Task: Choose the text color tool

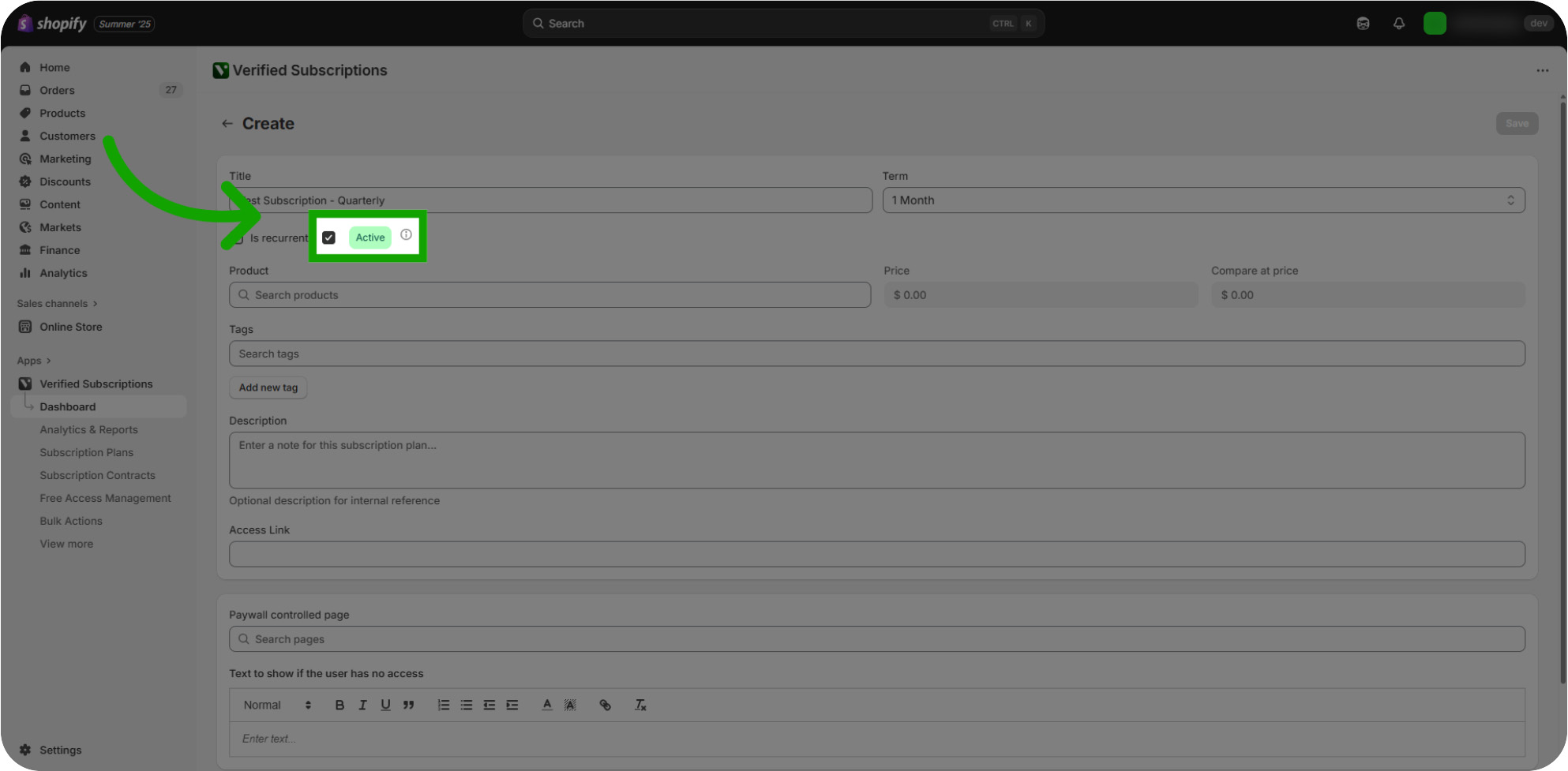Action: (x=547, y=706)
